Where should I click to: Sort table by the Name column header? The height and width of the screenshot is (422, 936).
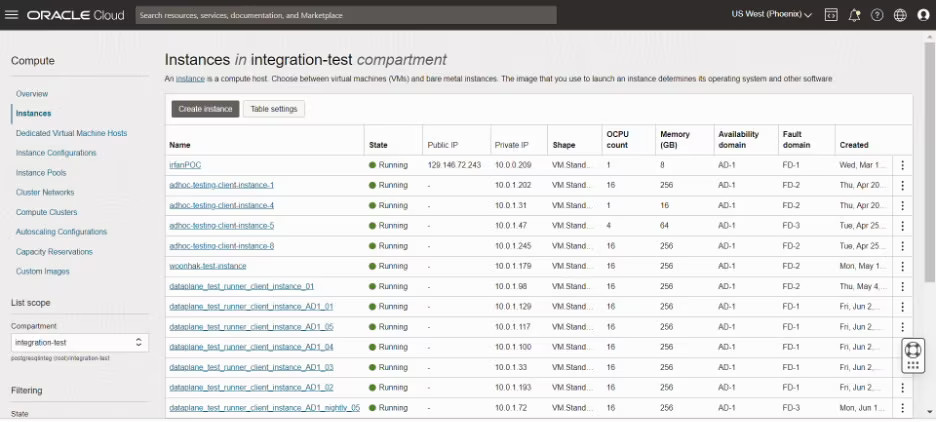(x=180, y=145)
